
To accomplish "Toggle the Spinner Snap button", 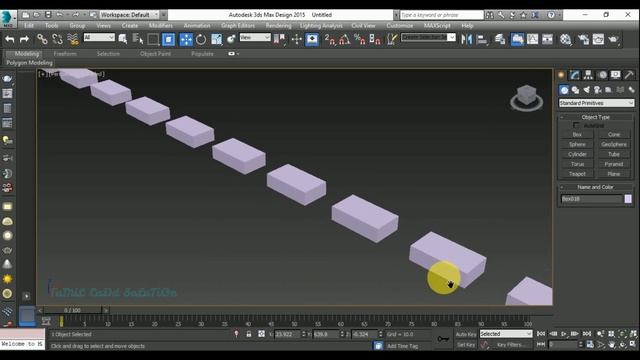I will [x=375, y=39].
